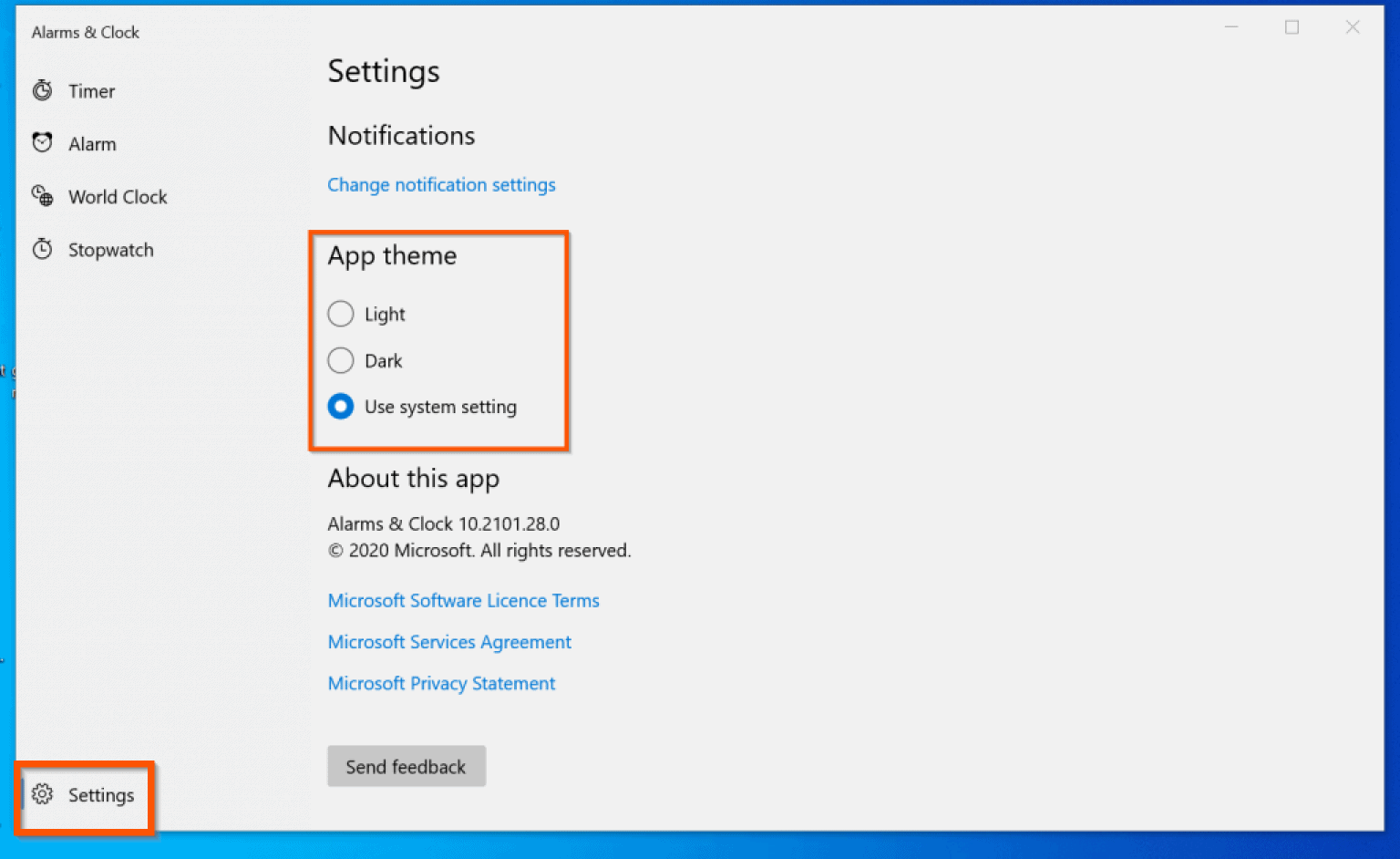Click the Send feedback button

pyautogui.click(x=406, y=766)
